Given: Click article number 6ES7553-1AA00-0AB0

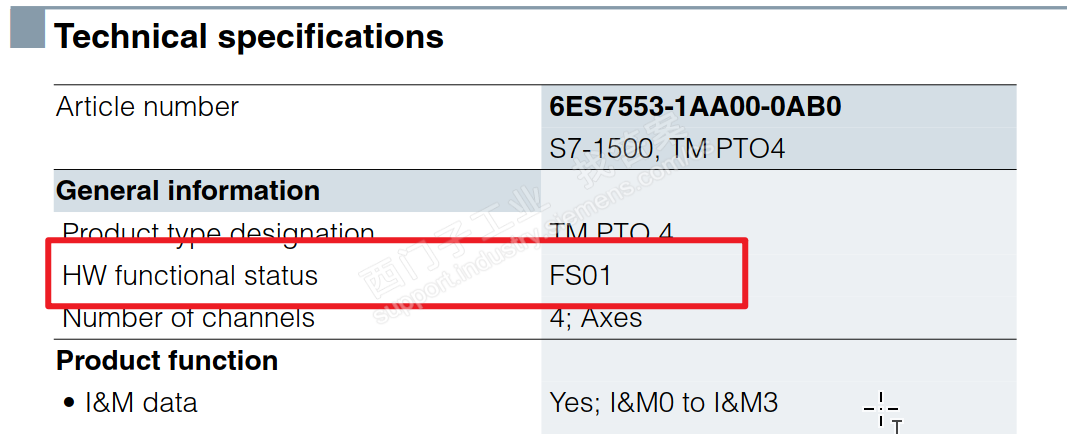Looking at the screenshot, I should pos(695,107).
